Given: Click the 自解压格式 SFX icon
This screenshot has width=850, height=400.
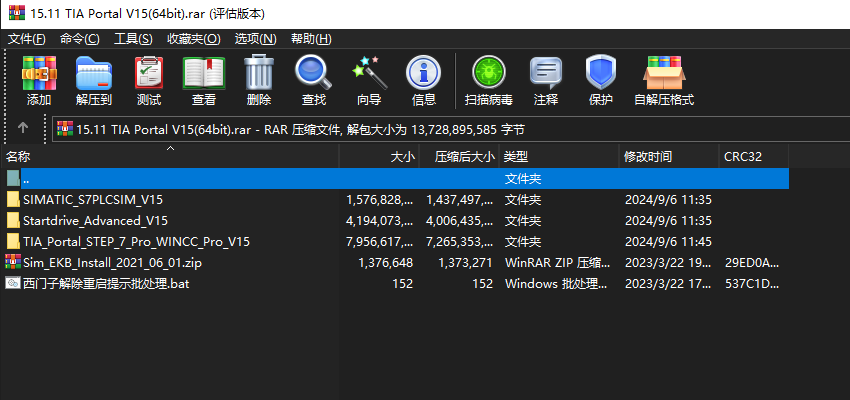Looking at the screenshot, I should [x=664, y=73].
